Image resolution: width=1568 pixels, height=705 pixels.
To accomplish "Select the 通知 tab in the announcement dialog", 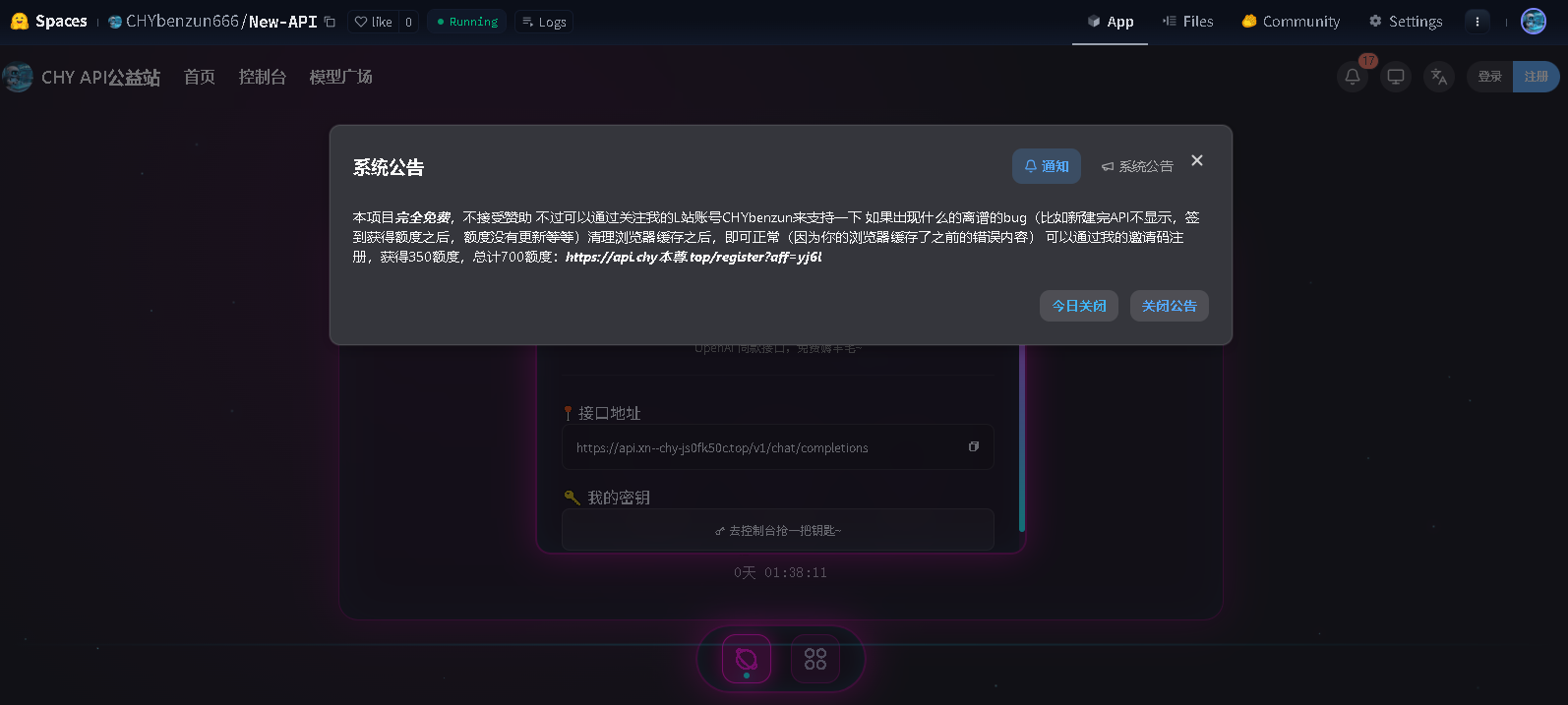I will point(1047,166).
